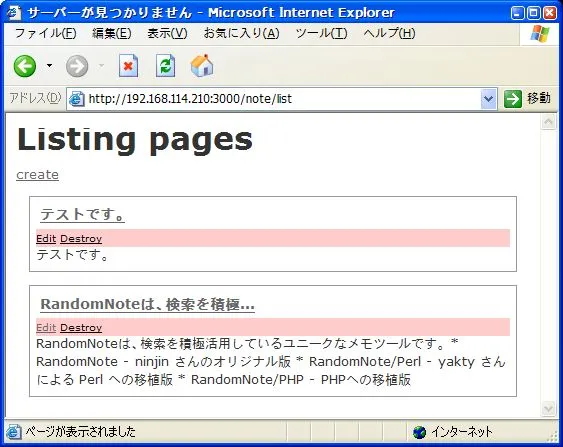Click the Home icon in toolbar
The height and width of the screenshot is (447, 563).
(202, 66)
